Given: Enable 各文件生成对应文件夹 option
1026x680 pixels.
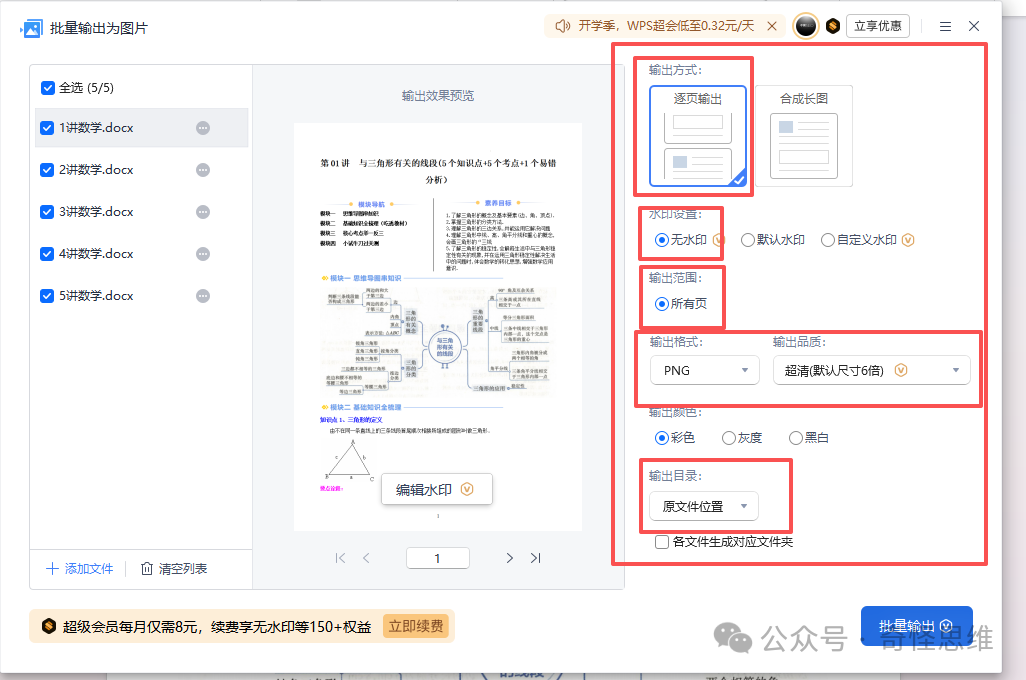Looking at the screenshot, I should point(662,541).
